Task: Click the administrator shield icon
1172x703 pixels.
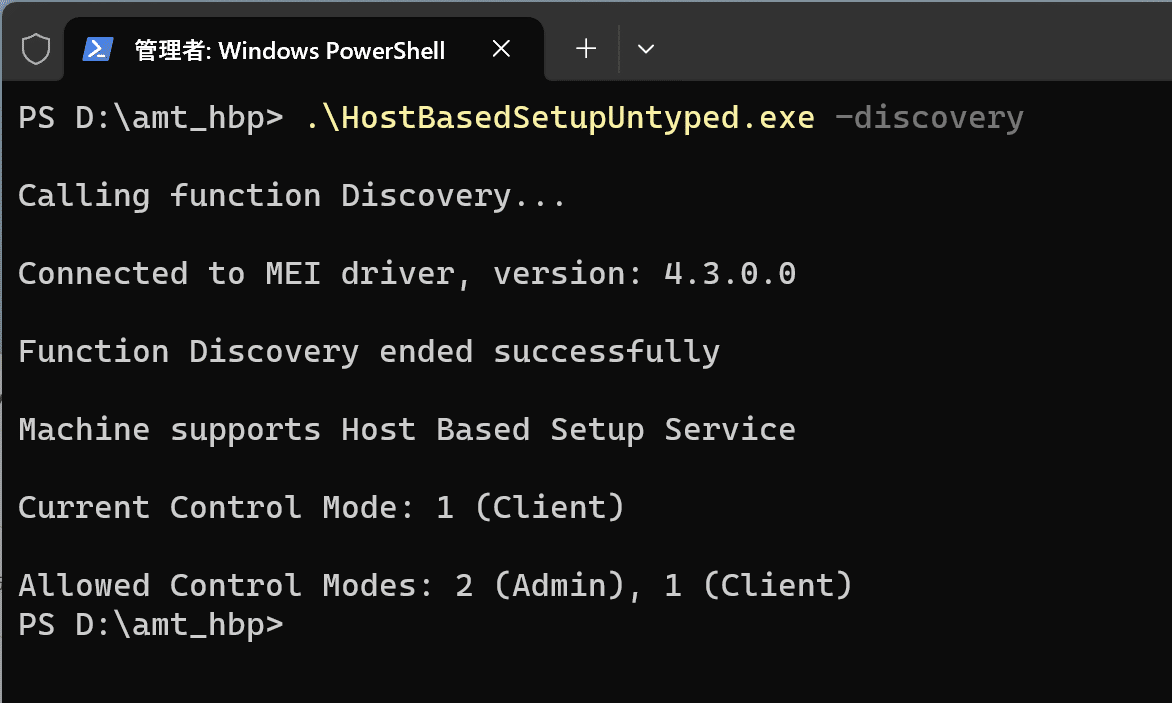Action: click(x=35, y=50)
